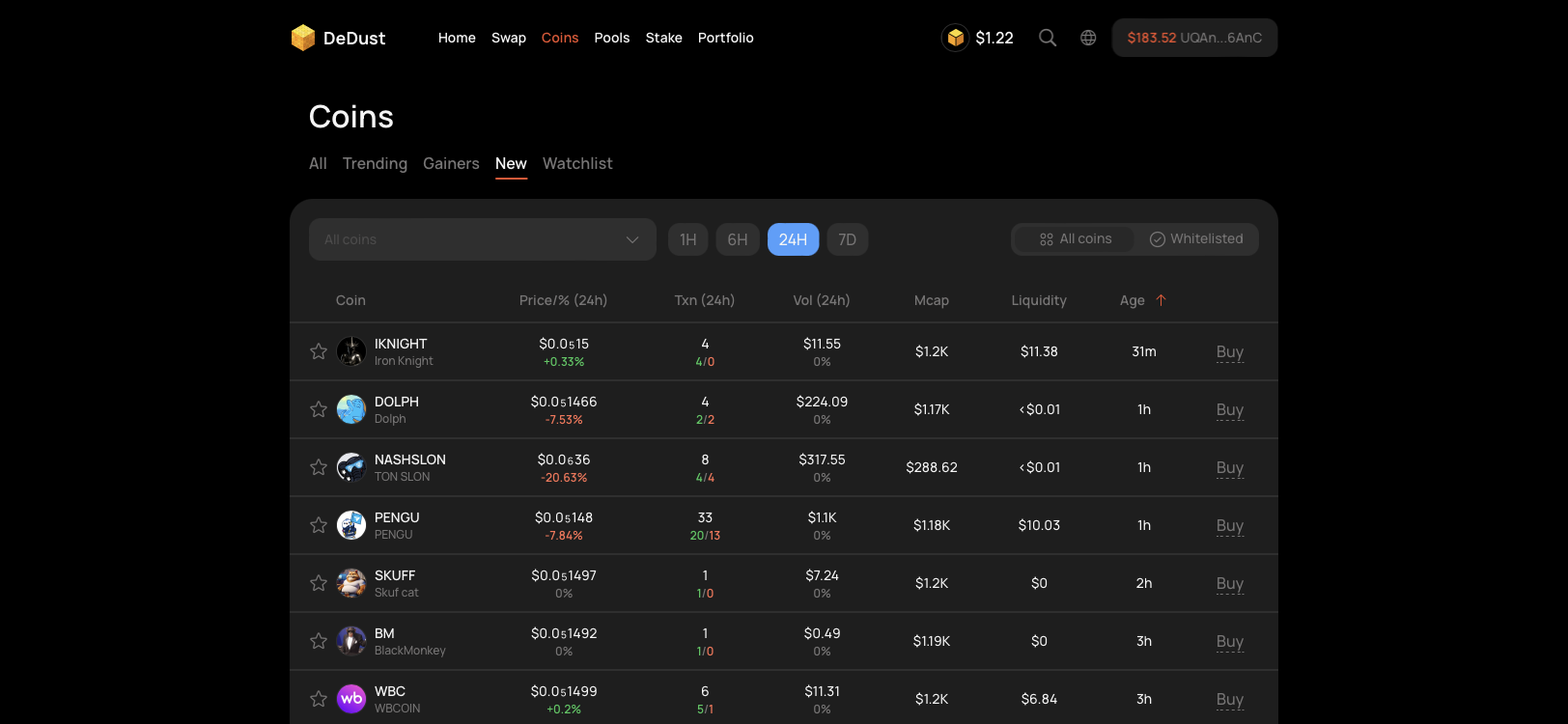Click the "TON SLON" coin subtitle
This screenshot has height=724, width=1568.
click(x=403, y=477)
